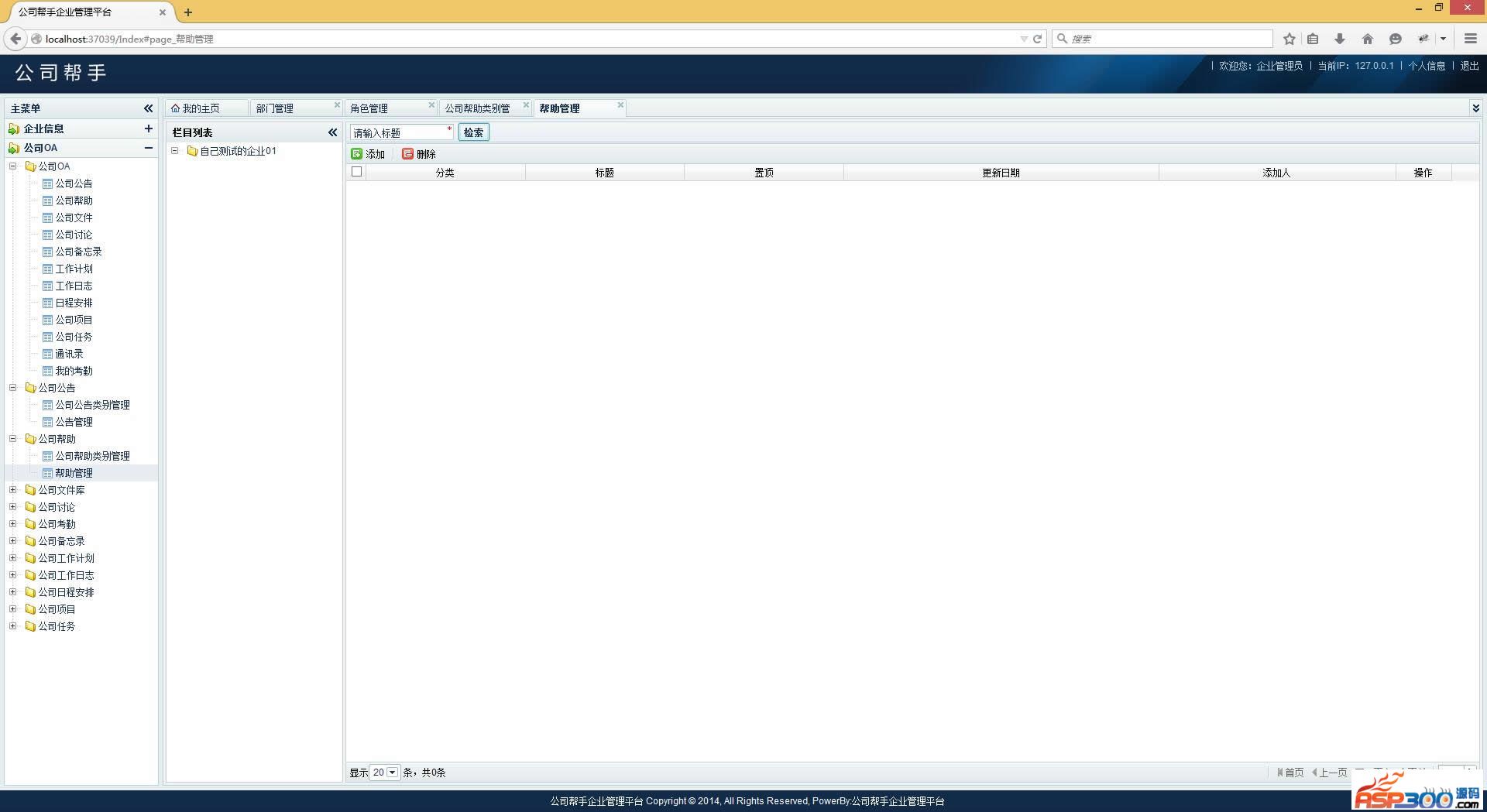Tick the select-all checkbox in table header

coord(356,172)
